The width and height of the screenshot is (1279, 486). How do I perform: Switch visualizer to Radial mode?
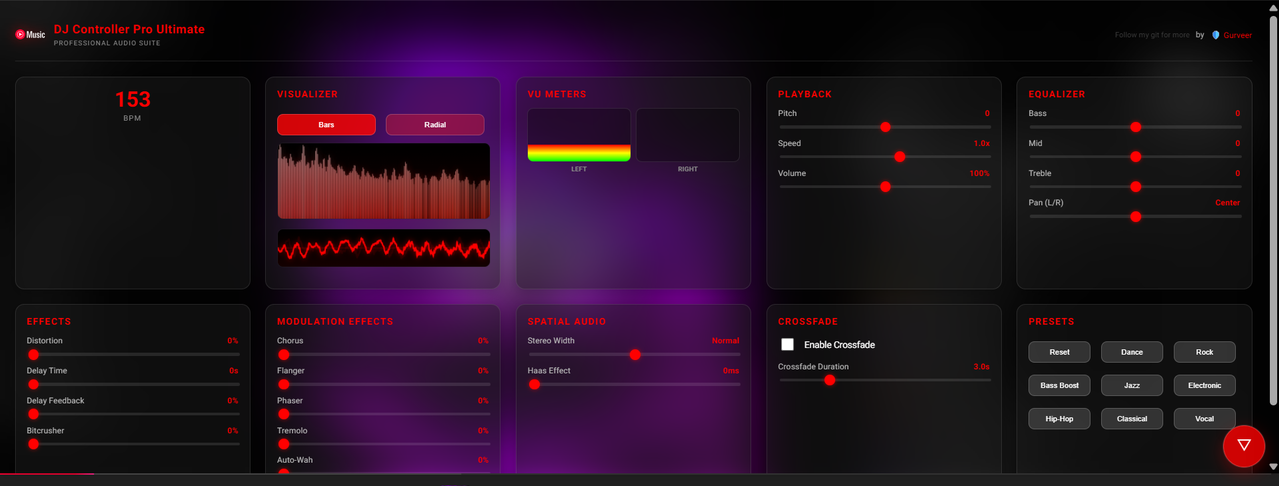pos(435,125)
